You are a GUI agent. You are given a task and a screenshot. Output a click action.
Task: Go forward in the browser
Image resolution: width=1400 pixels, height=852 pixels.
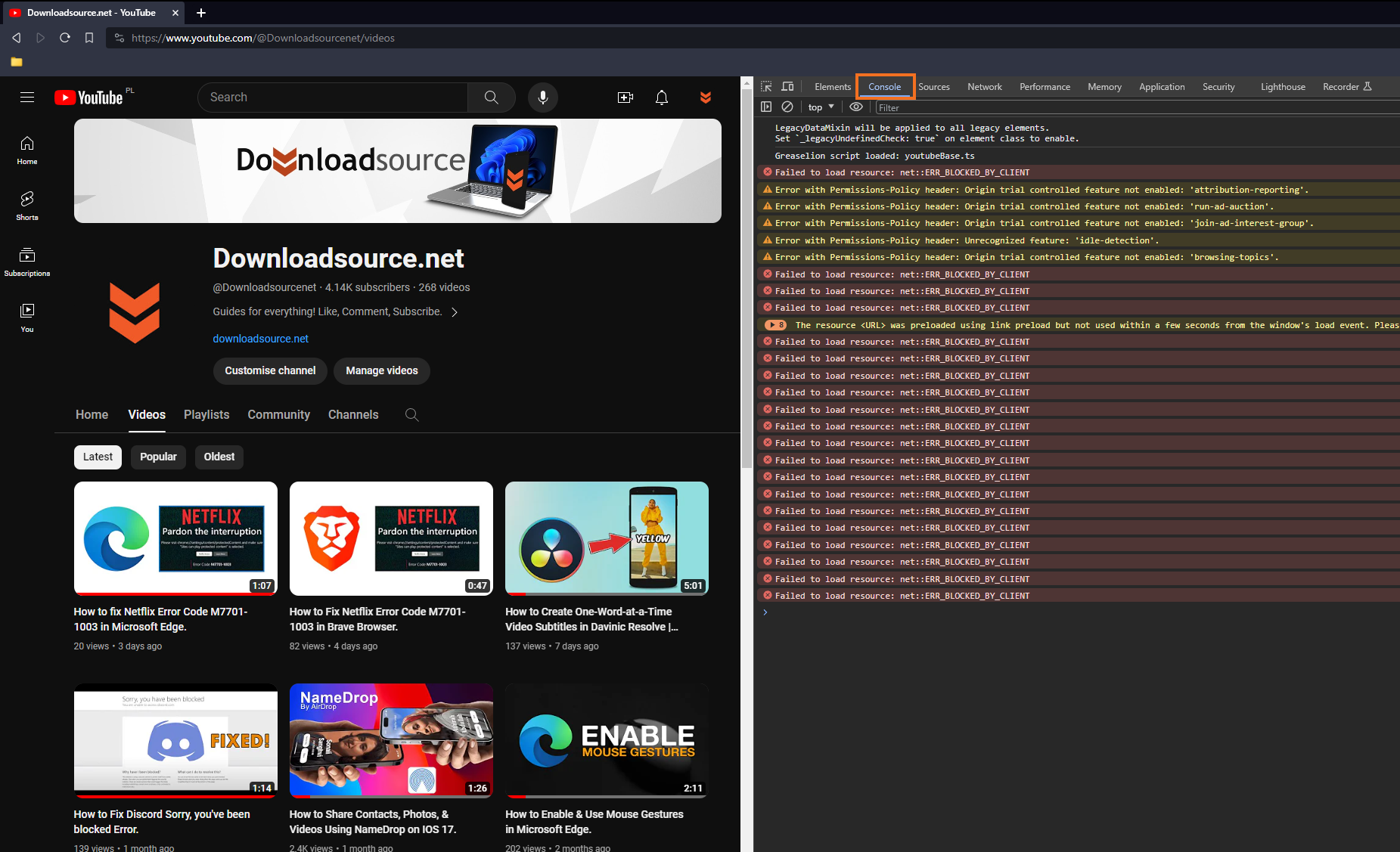pos(41,38)
